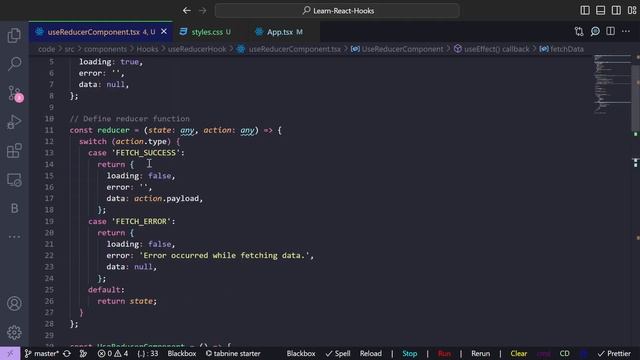
Task: Open the Extensions view
Action: 14,151
